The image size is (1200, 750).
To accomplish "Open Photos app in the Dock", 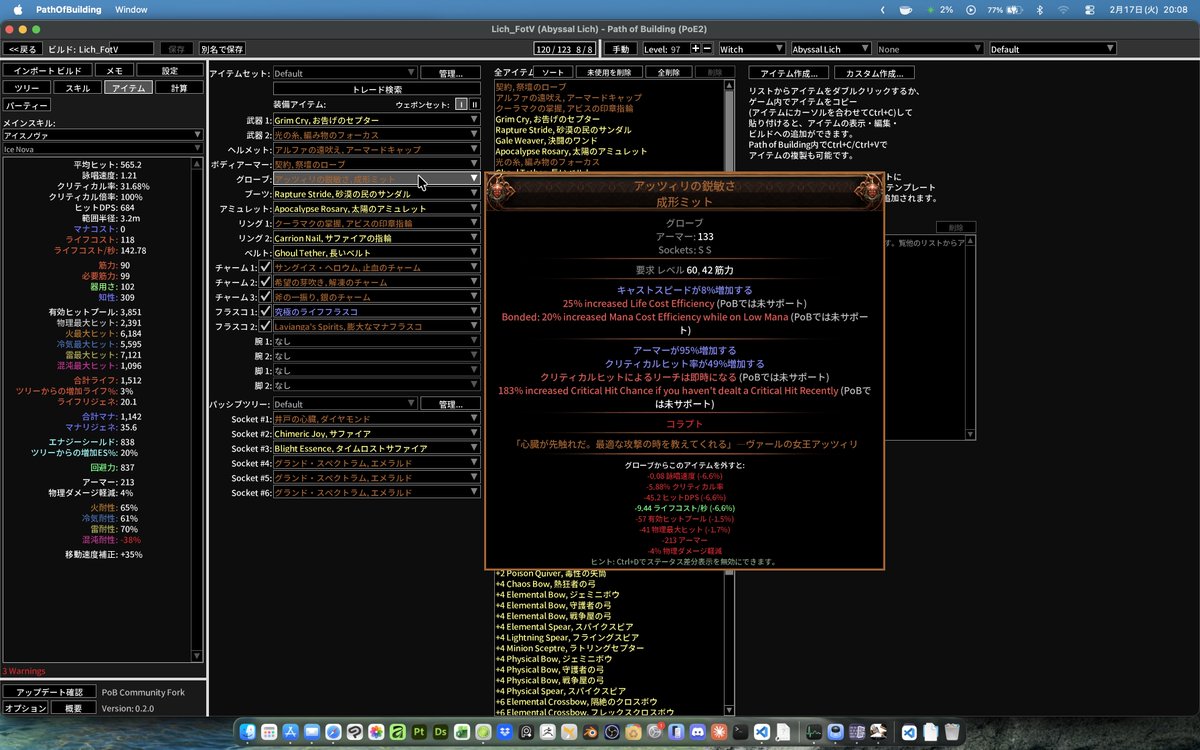I will pos(376,733).
